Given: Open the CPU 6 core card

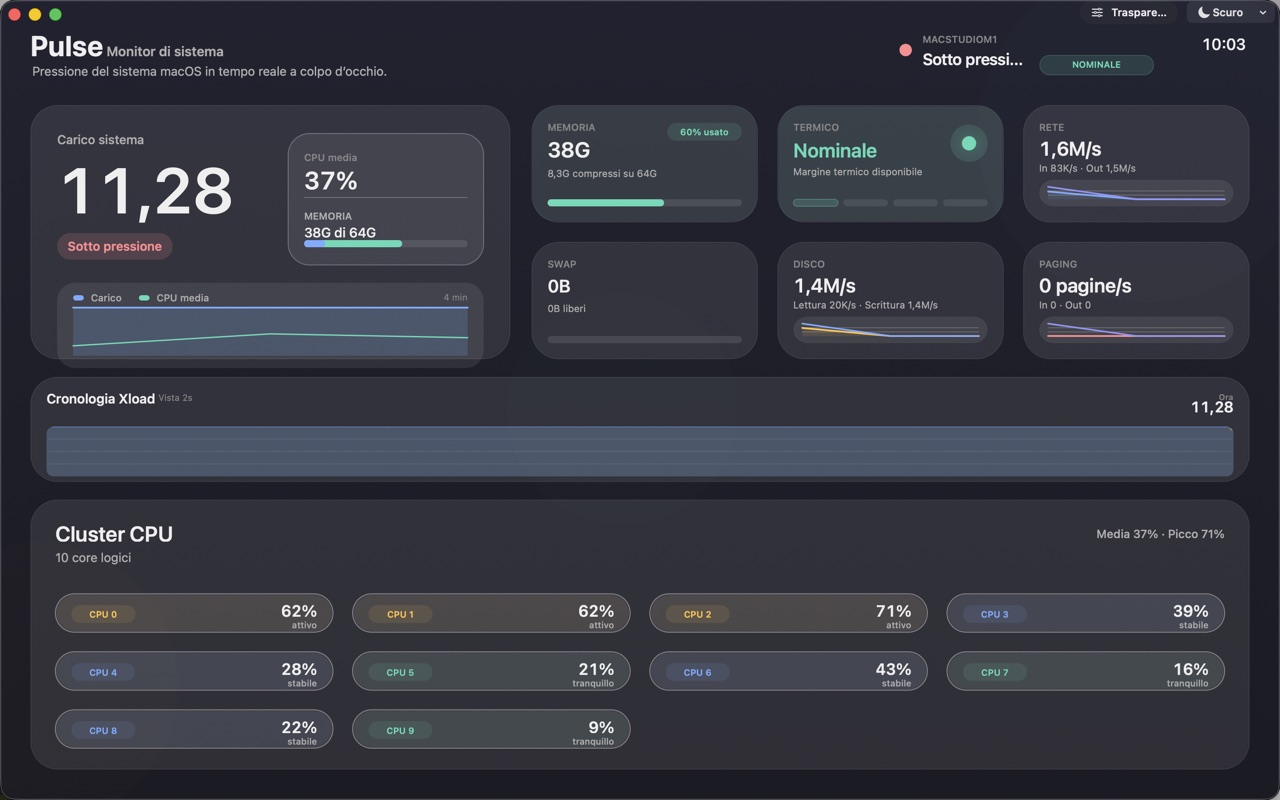Looking at the screenshot, I should (788, 671).
